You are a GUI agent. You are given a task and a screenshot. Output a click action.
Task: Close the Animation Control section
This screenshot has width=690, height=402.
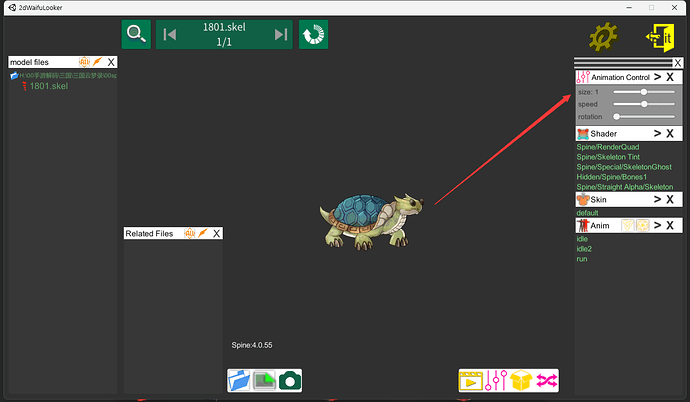click(x=670, y=77)
